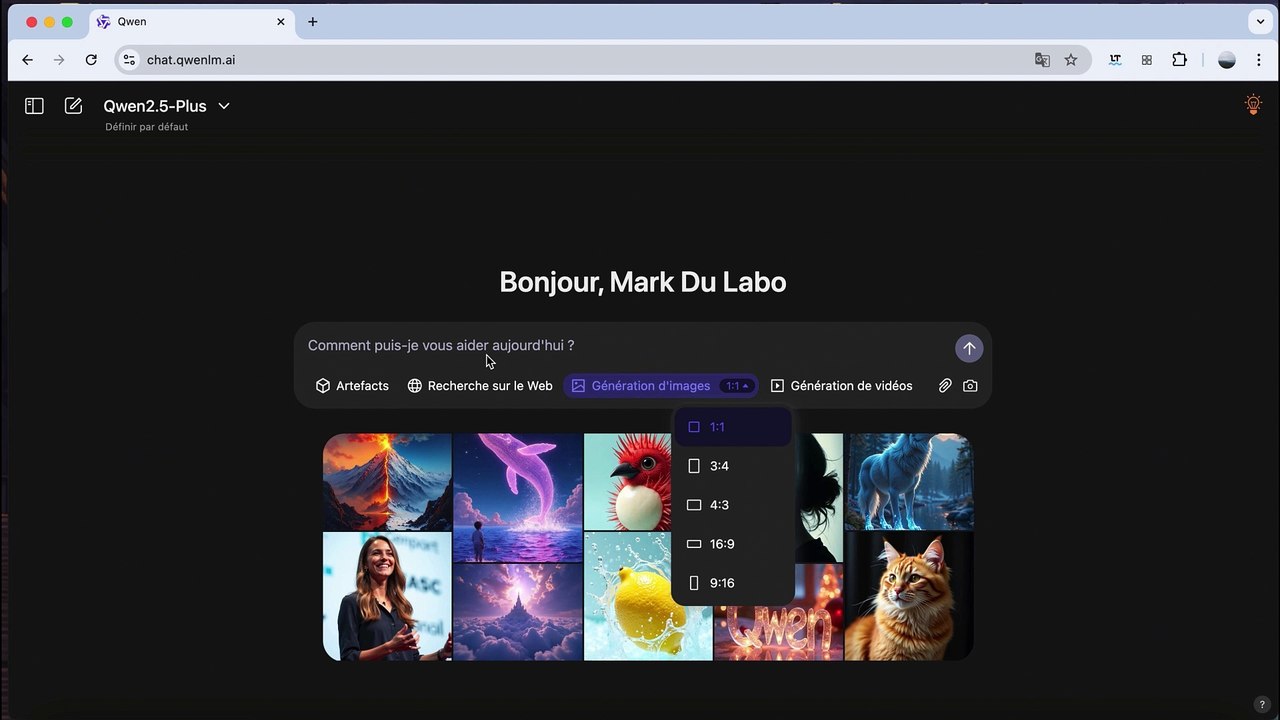Open the orange cat thumbnail

tap(909, 596)
